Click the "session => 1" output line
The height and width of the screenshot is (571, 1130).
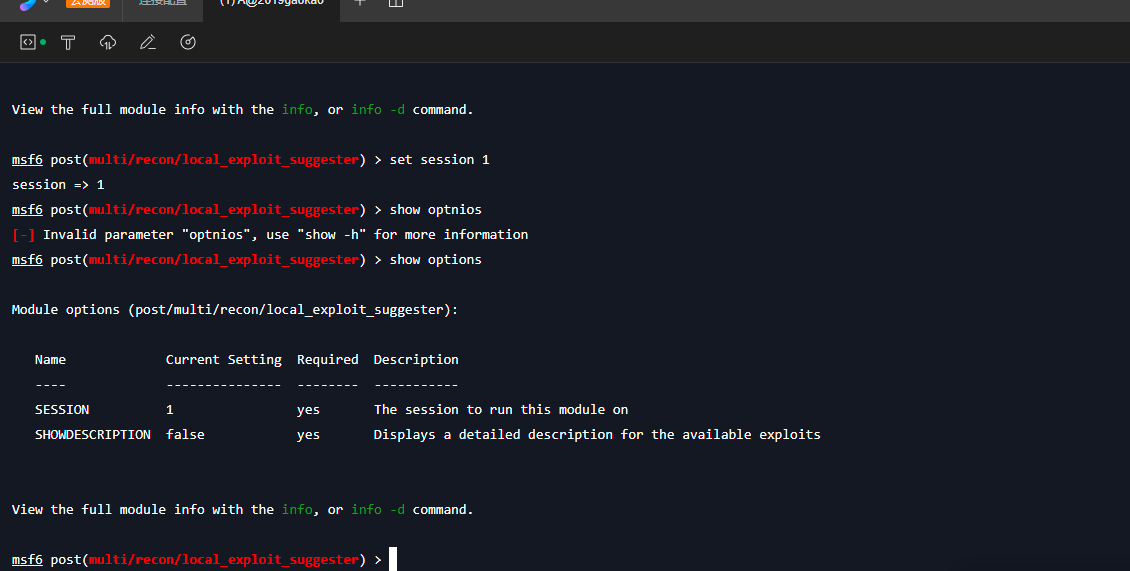coord(58,185)
